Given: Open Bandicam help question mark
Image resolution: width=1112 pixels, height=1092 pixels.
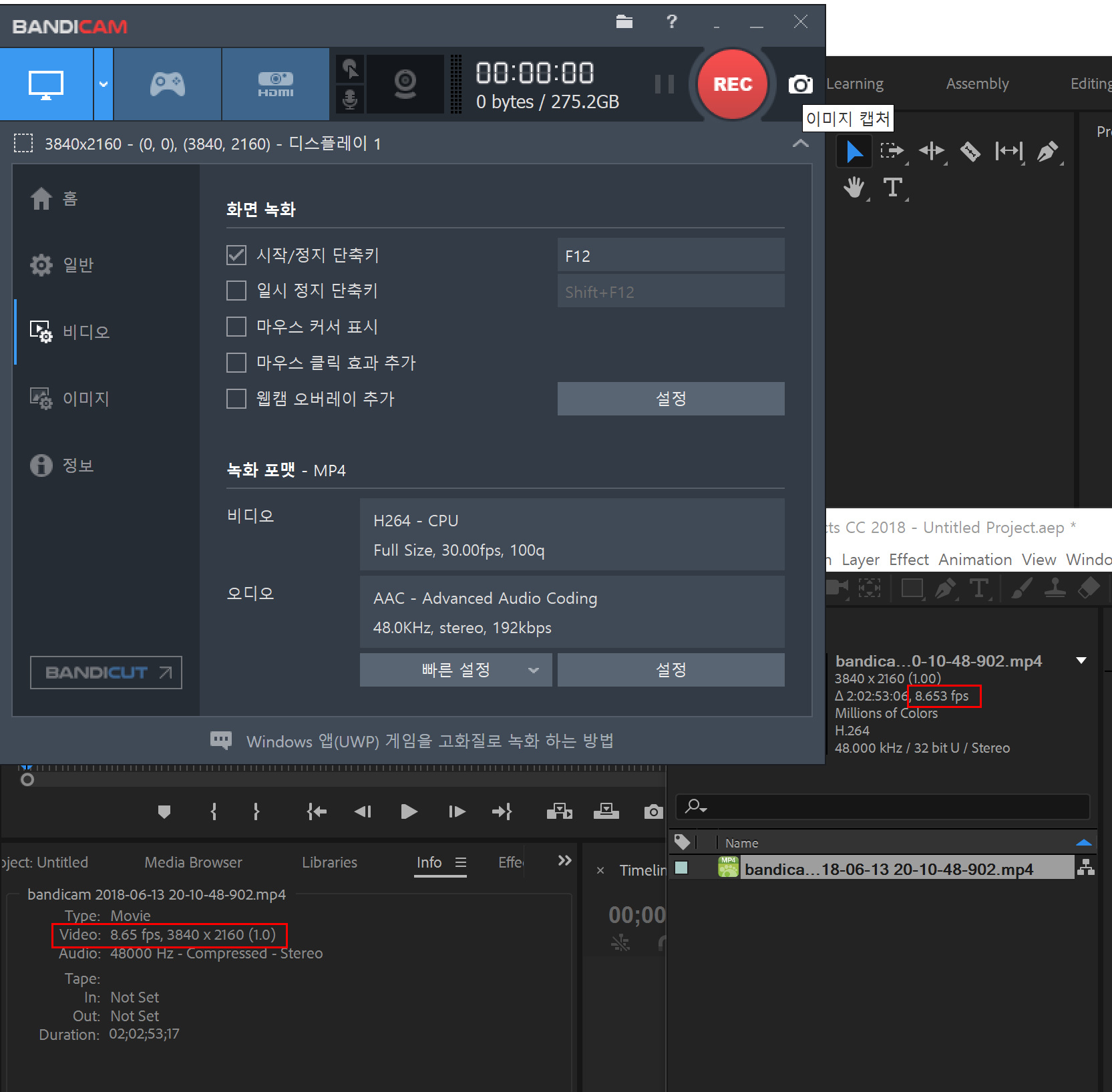Looking at the screenshot, I should click(672, 22).
